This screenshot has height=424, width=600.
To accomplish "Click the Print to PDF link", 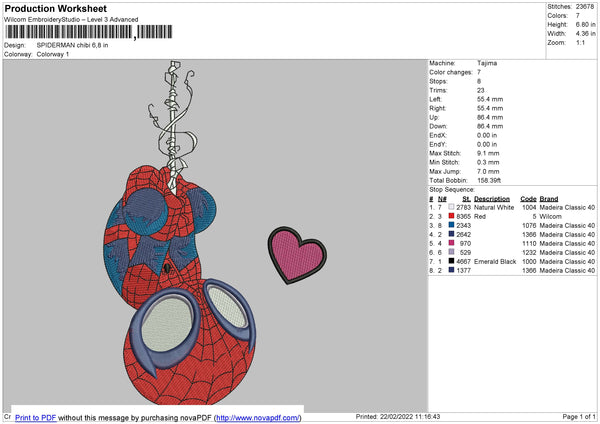I will 36,417.
